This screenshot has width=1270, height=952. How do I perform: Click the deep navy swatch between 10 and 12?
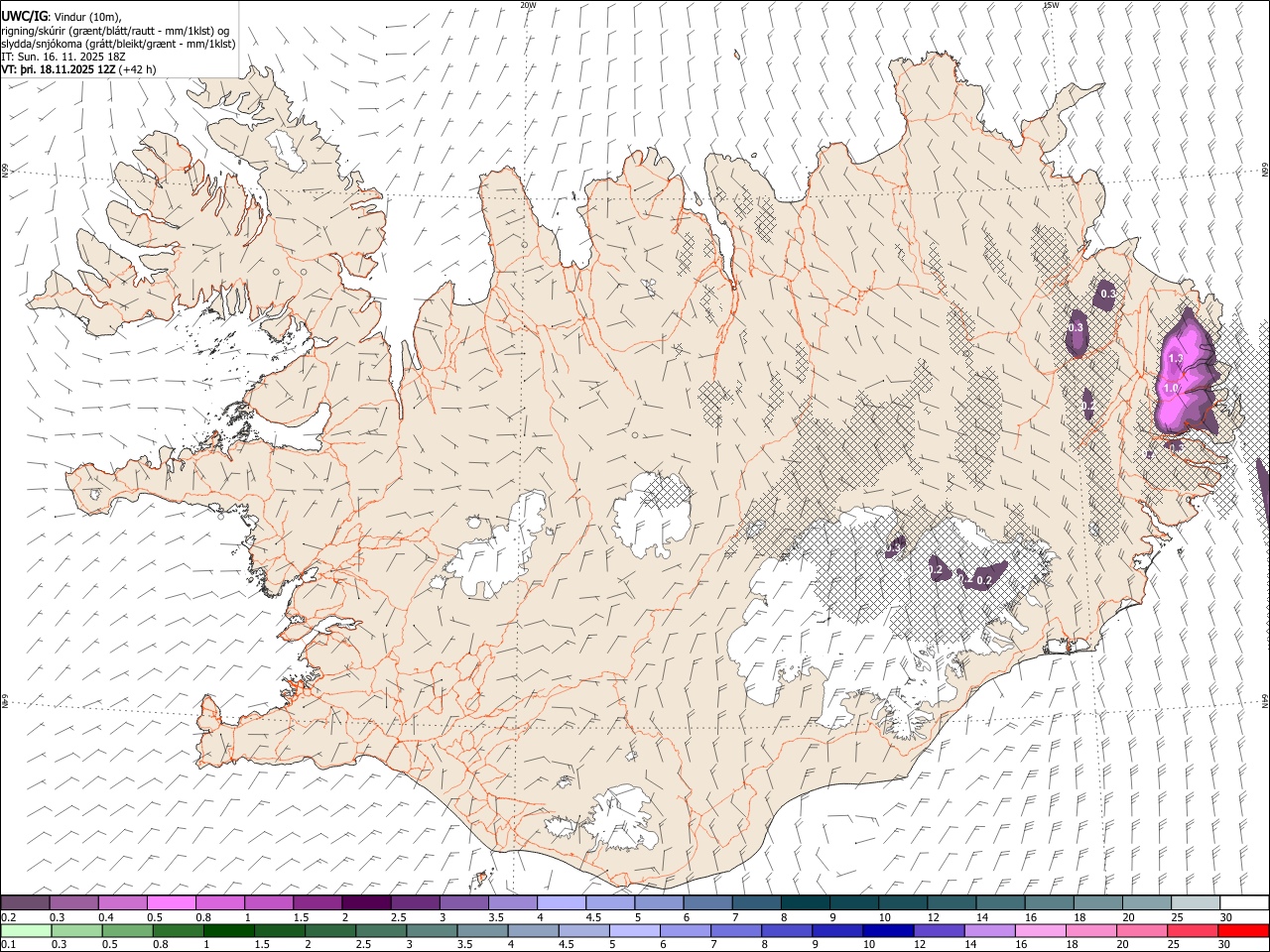[x=887, y=930]
